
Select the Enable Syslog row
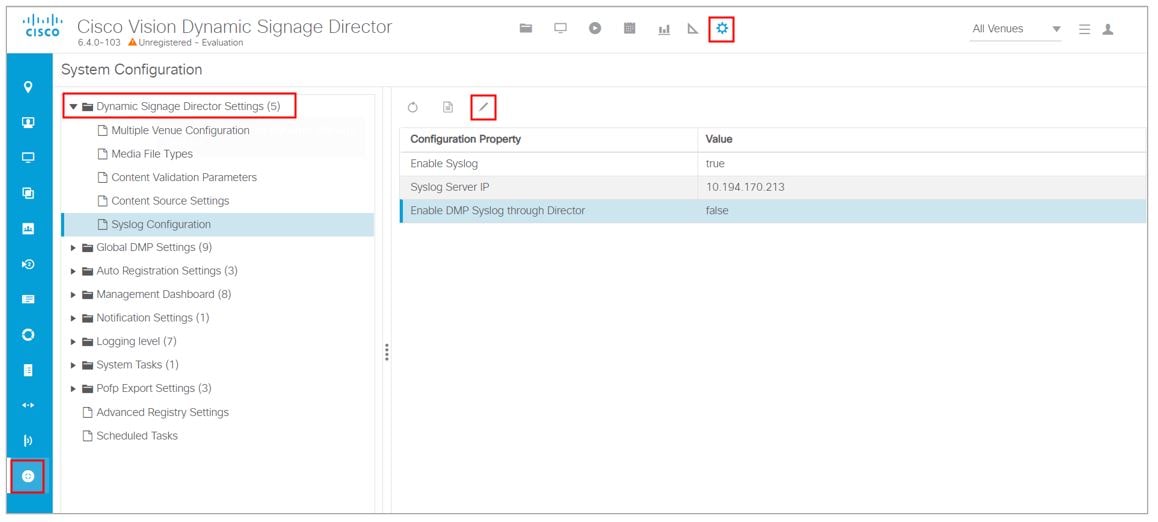pos(773,163)
